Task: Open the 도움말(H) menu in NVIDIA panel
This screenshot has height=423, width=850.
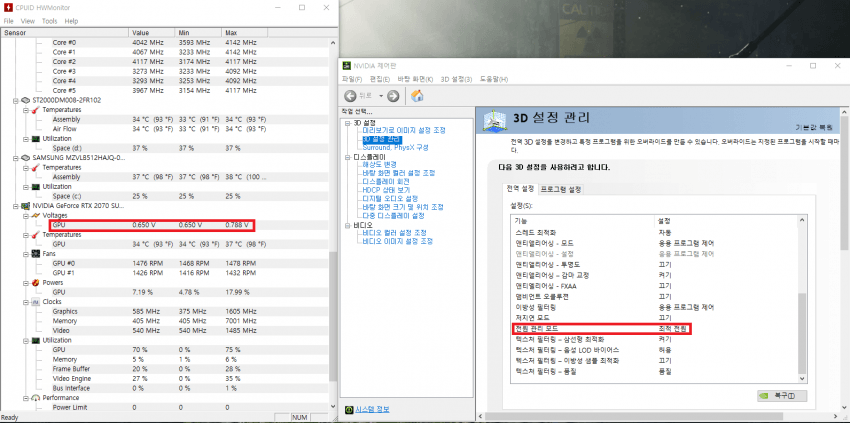Action: (494, 79)
